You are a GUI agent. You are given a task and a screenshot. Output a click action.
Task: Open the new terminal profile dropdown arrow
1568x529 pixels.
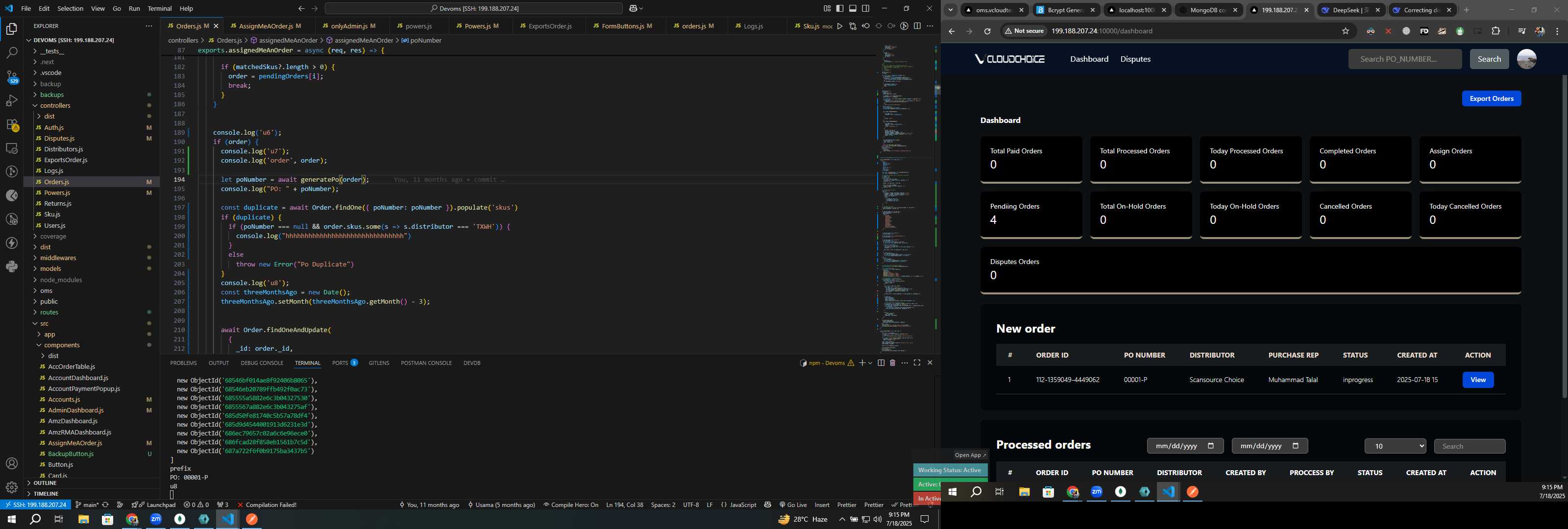pyautogui.click(x=870, y=363)
